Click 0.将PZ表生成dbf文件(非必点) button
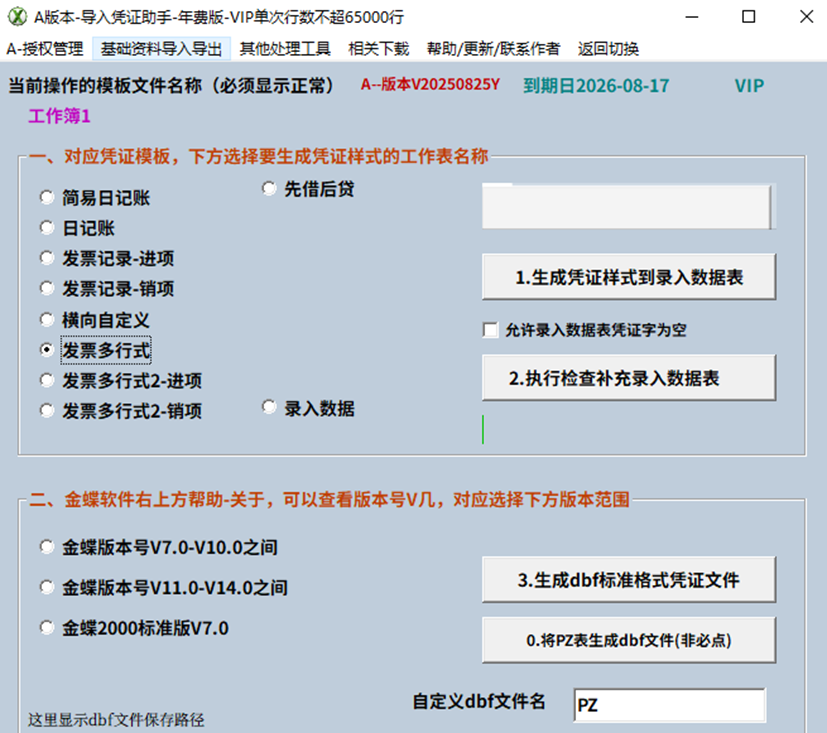The image size is (827, 733). click(x=628, y=640)
